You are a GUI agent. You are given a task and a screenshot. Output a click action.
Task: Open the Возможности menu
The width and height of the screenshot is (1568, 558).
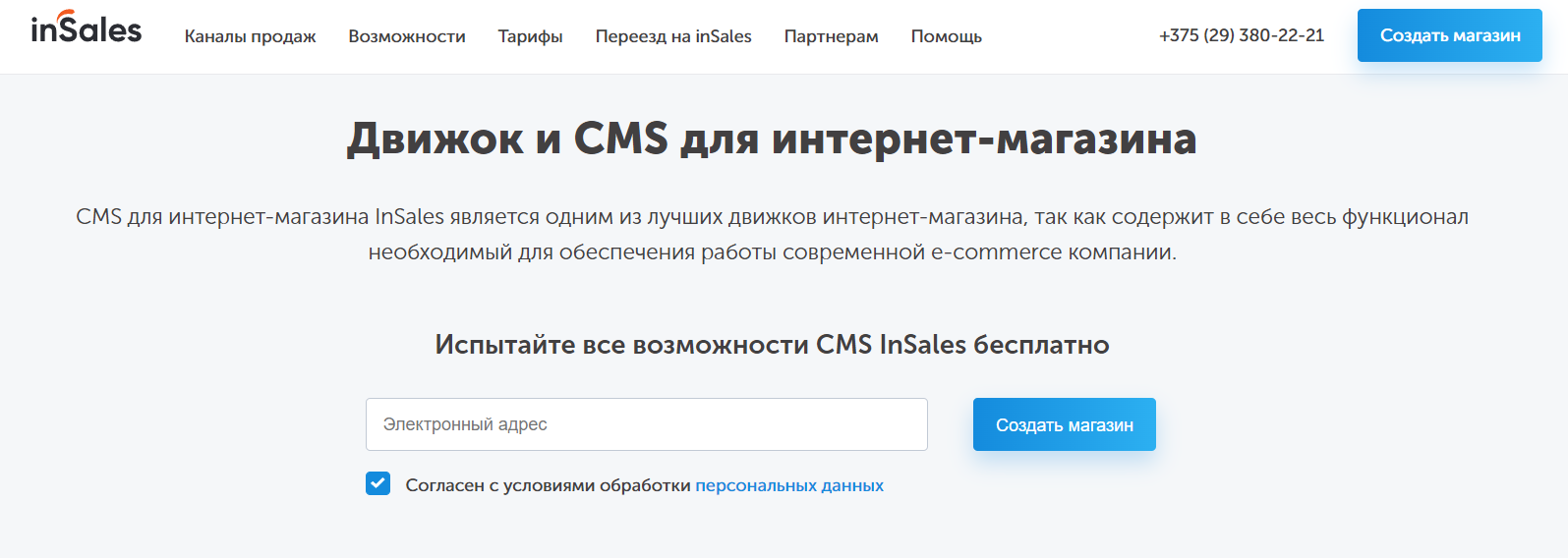click(407, 36)
